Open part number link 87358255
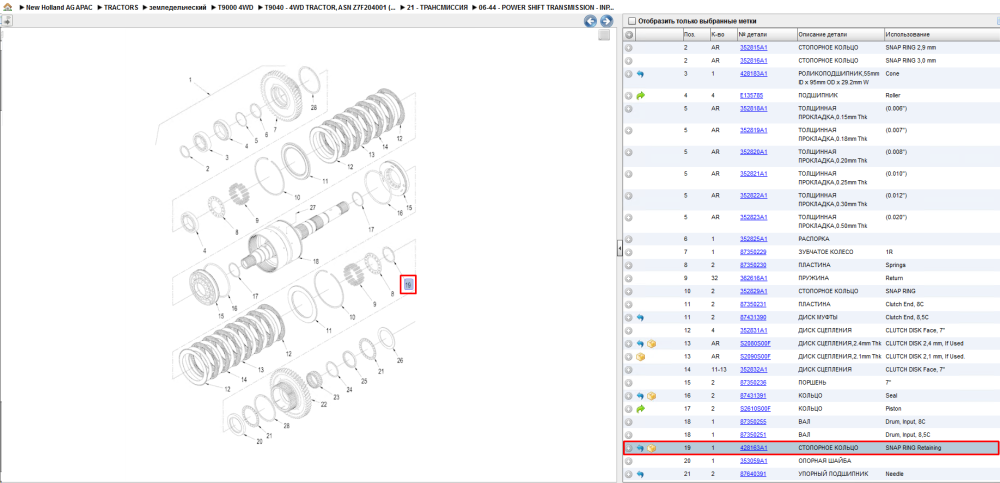Screen dimensions: 1000x483 click(753, 422)
